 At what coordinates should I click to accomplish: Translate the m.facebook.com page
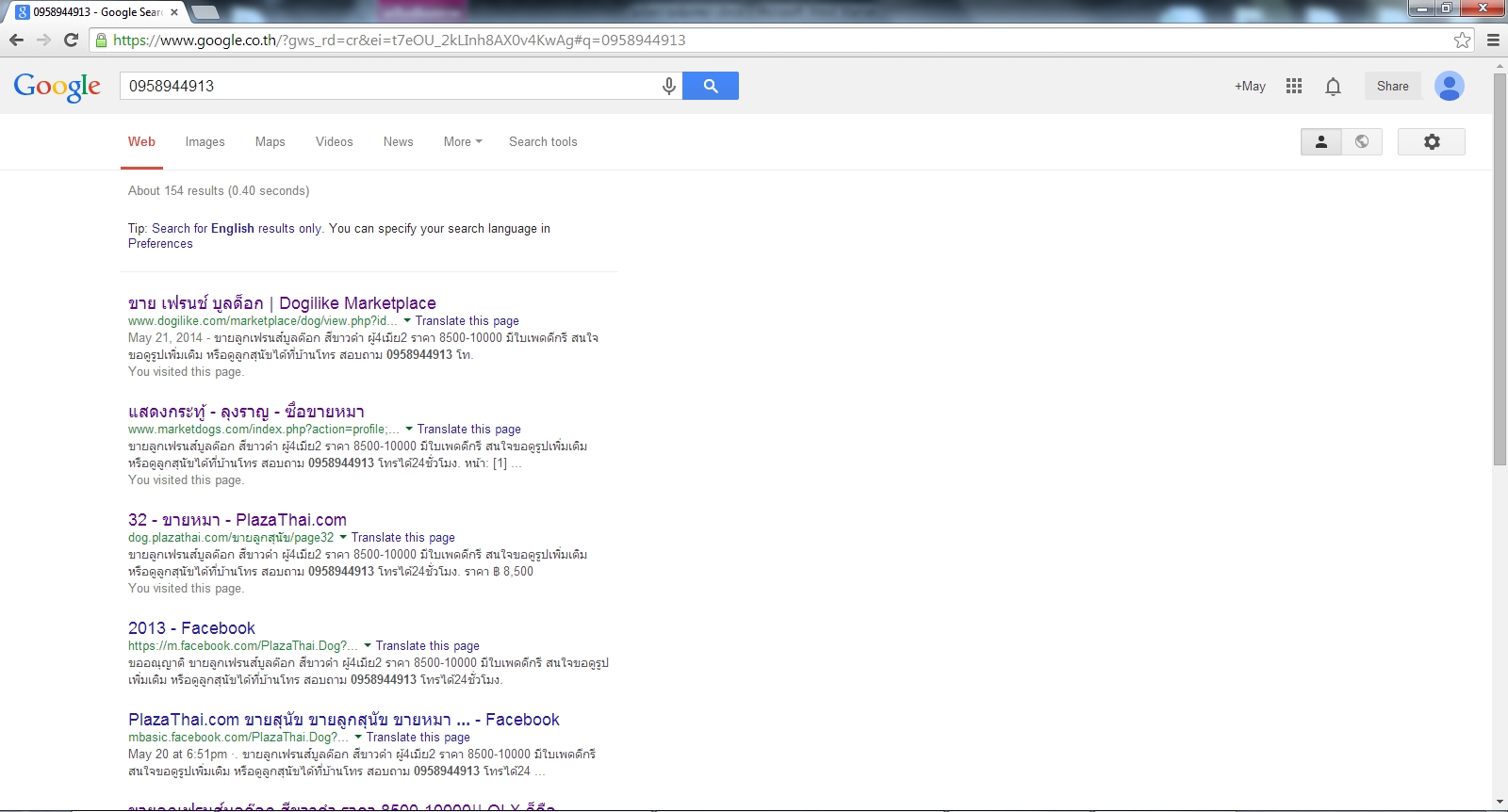coord(428,645)
